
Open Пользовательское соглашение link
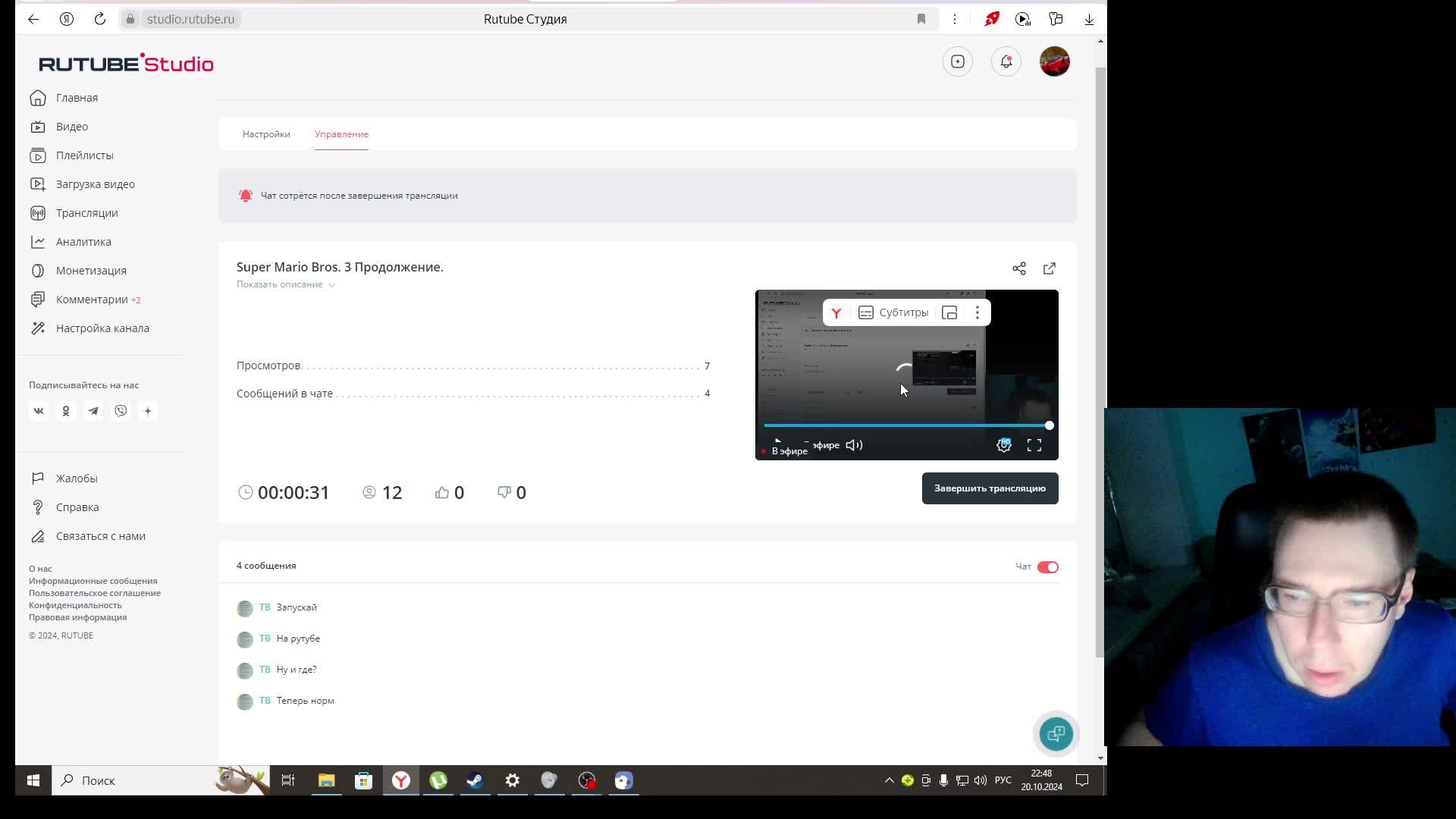[95, 593]
